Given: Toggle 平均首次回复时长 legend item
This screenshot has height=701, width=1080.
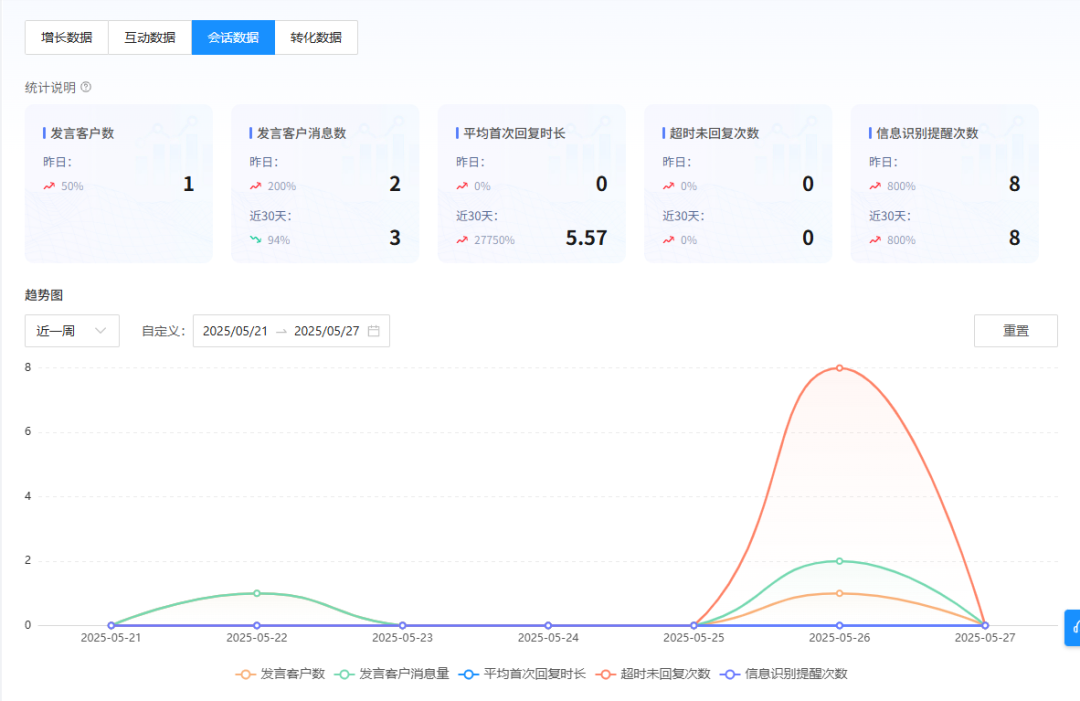Looking at the screenshot, I should coord(522,674).
